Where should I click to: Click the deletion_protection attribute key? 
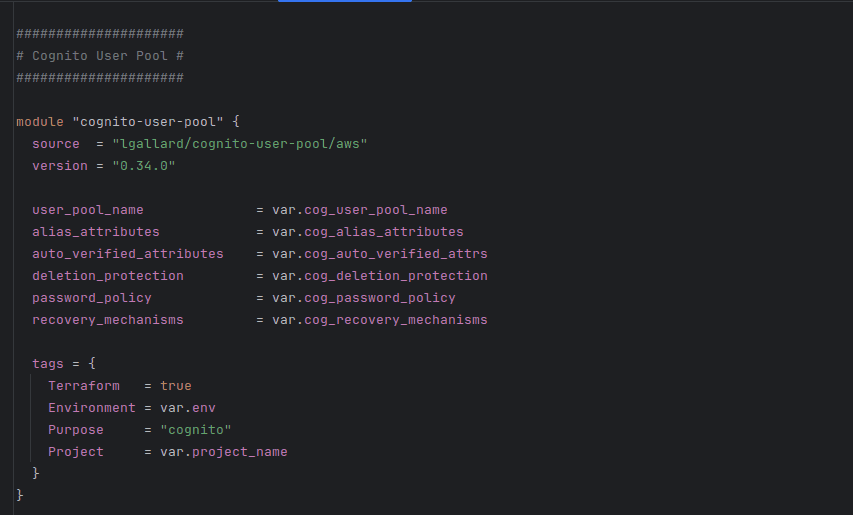click(x=107, y=276)
